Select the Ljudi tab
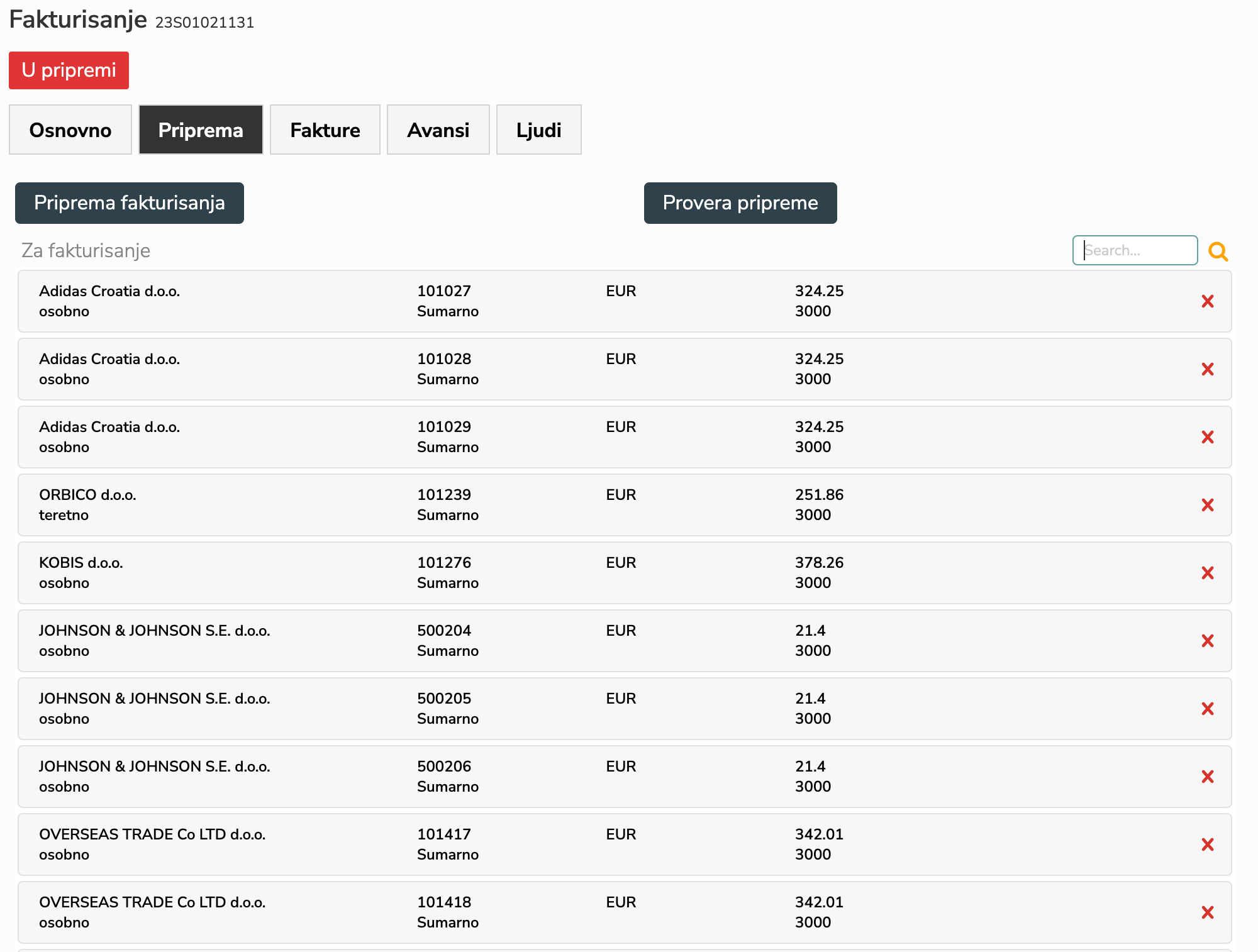Image resolution: width=1258 pixels, height=952 pixels. click(538, 130)
